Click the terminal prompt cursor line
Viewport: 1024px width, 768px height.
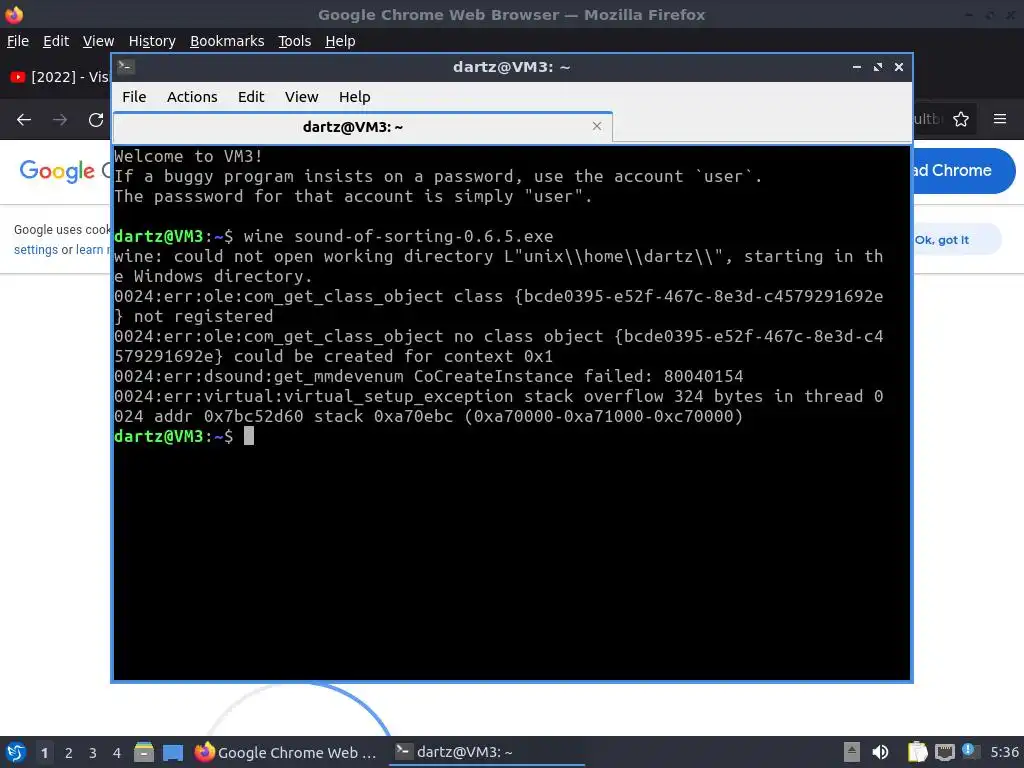click(x=184, y=436)
